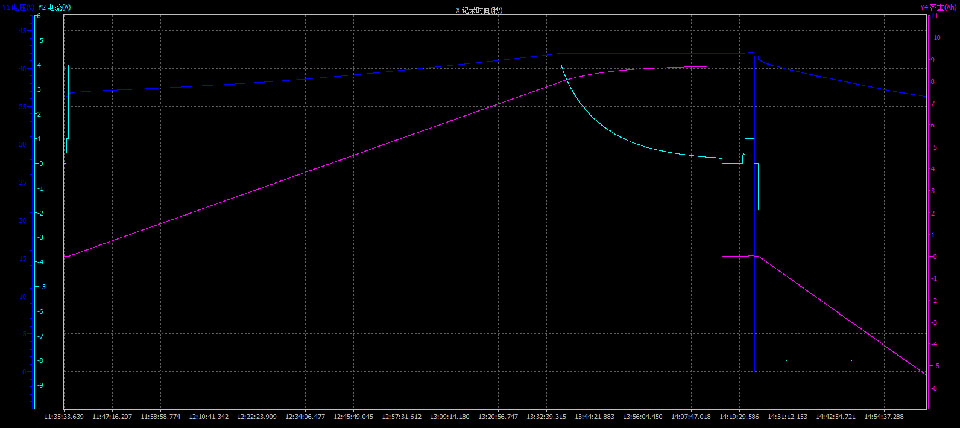The height and width of the screenshot is (428, 960).
Task: Click the 12:34:06.477 time axis label
Action: click(306, 416)
